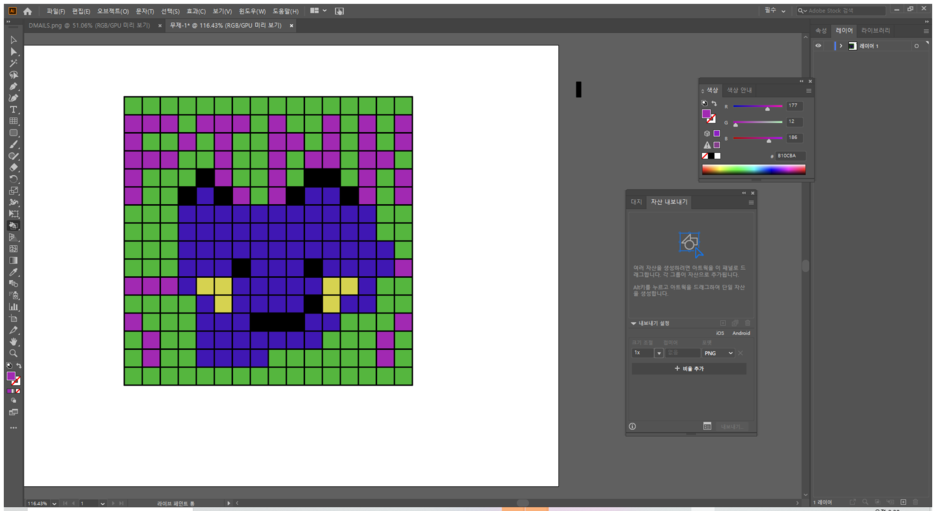The width and height of the screenshot is (936, 511).
Task: Switch to the 색상 안내 tab
Action: point(739,90)
